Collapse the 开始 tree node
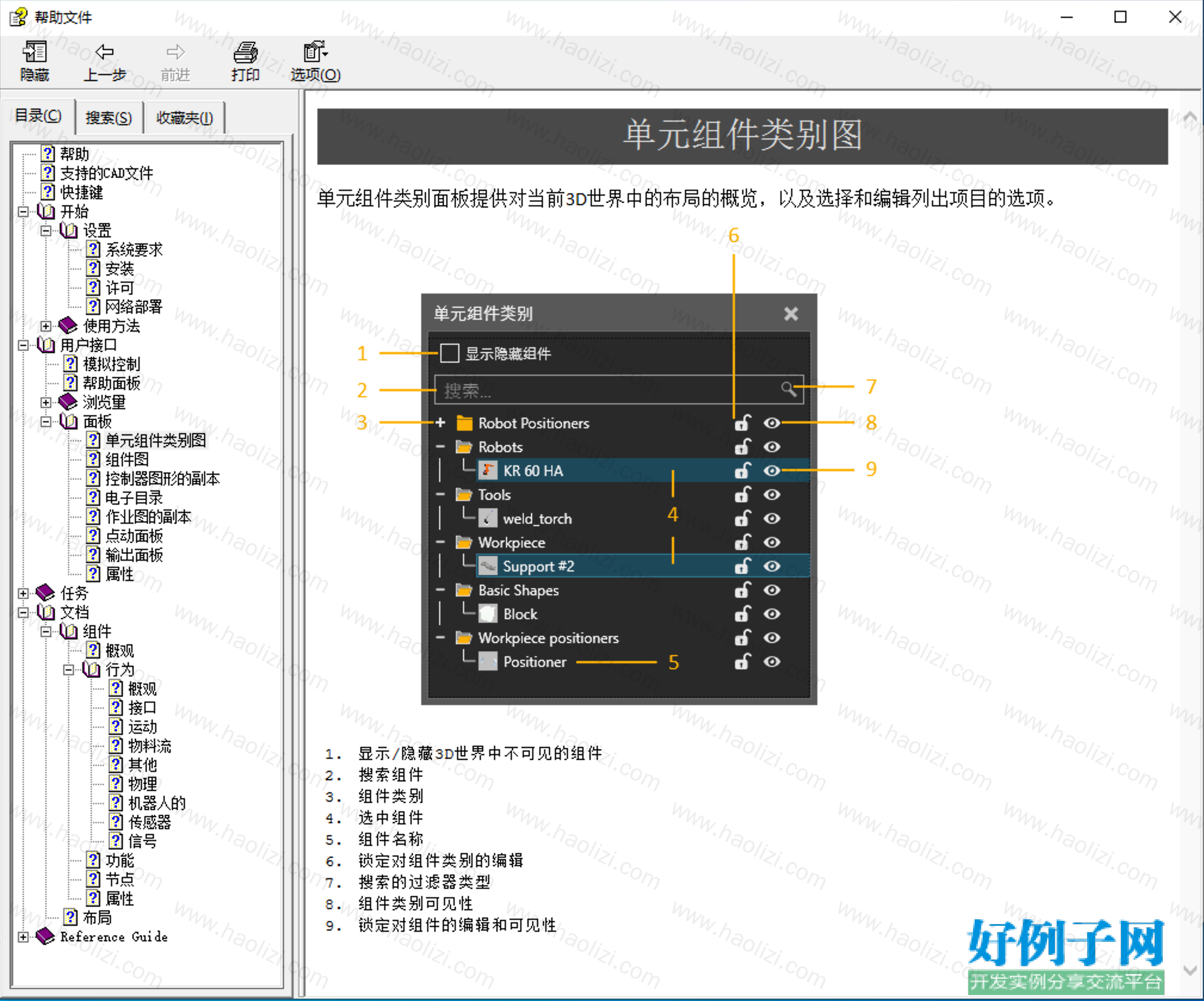This screenshot has width=1204, height=1001. [23, 211]
